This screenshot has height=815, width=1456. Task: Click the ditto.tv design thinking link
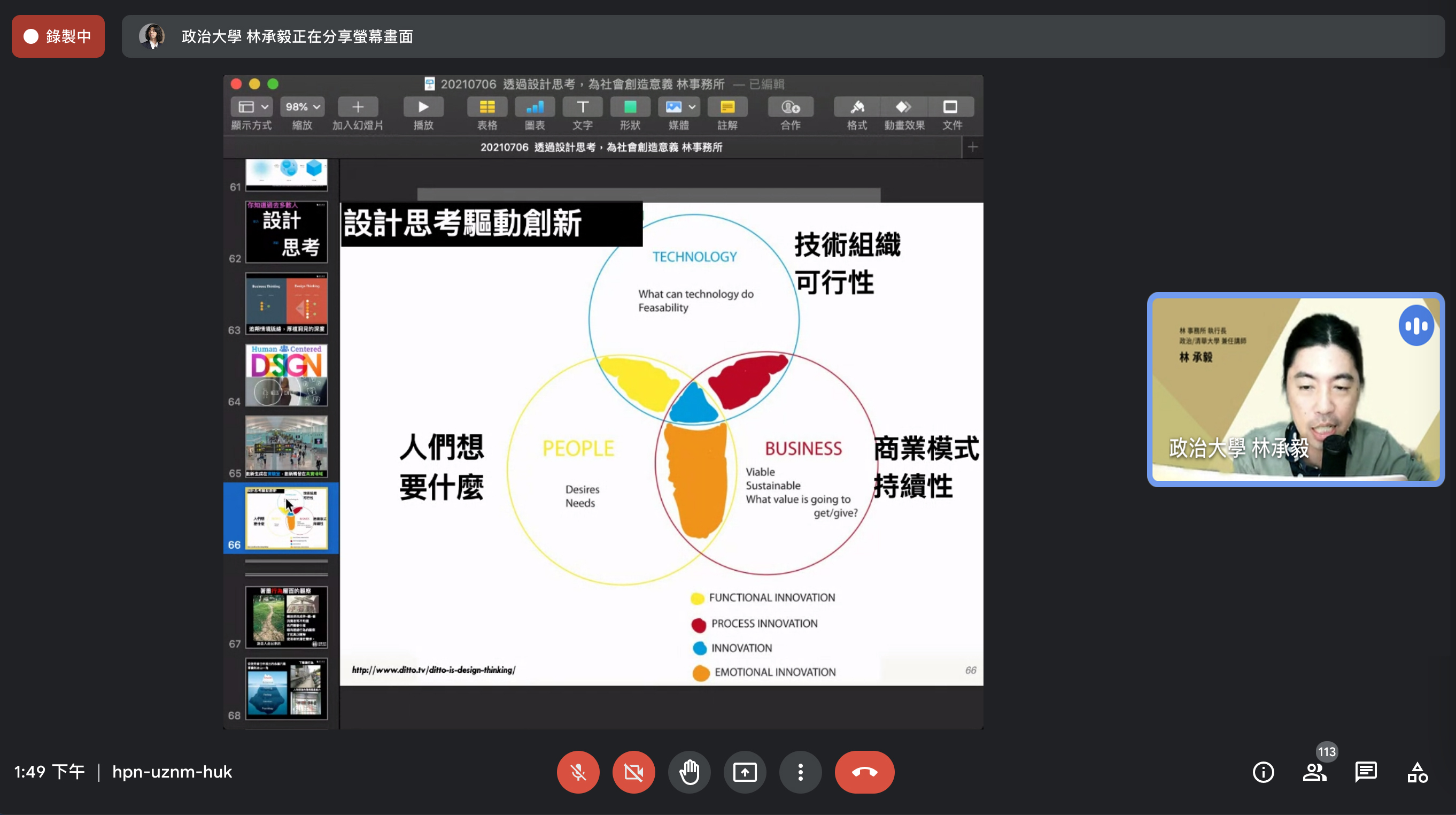[x=433, y=670]
